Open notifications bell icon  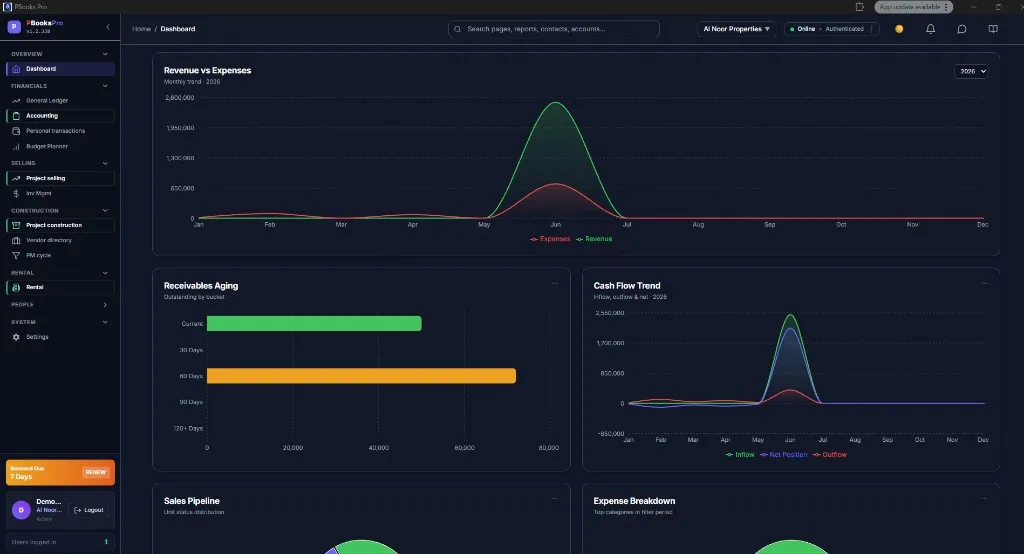pos(931,29)
